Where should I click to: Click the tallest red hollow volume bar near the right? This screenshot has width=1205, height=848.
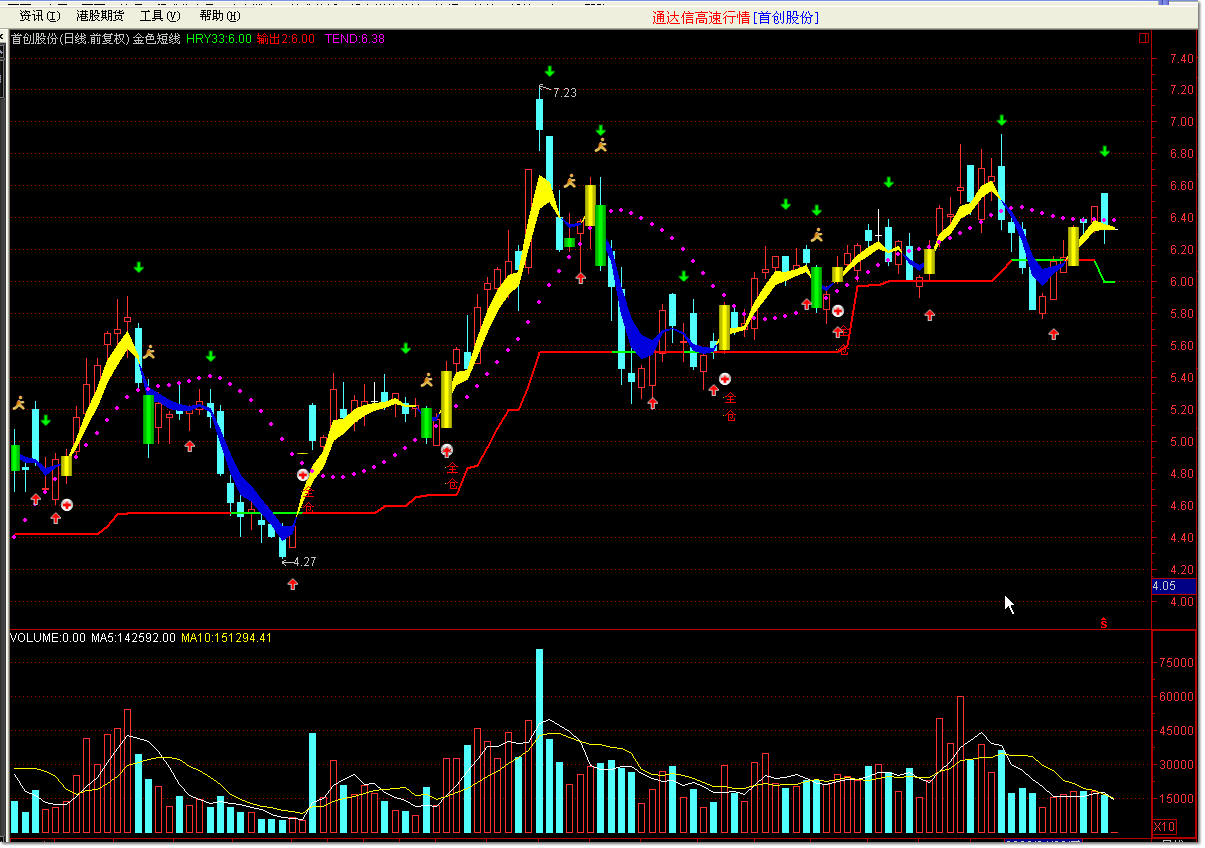click(x=960, y=765)
